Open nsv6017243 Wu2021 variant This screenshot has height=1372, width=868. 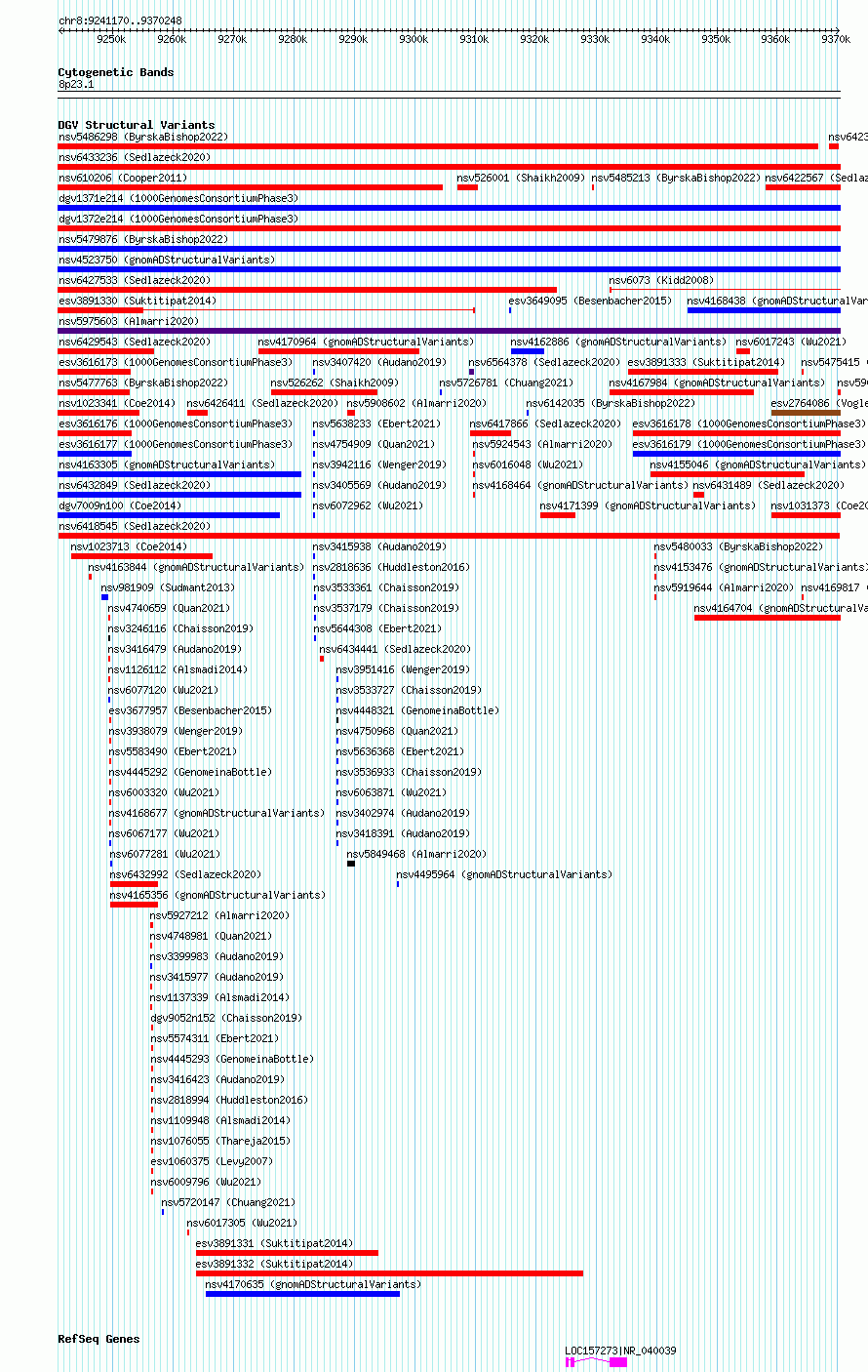coord(791,342)
